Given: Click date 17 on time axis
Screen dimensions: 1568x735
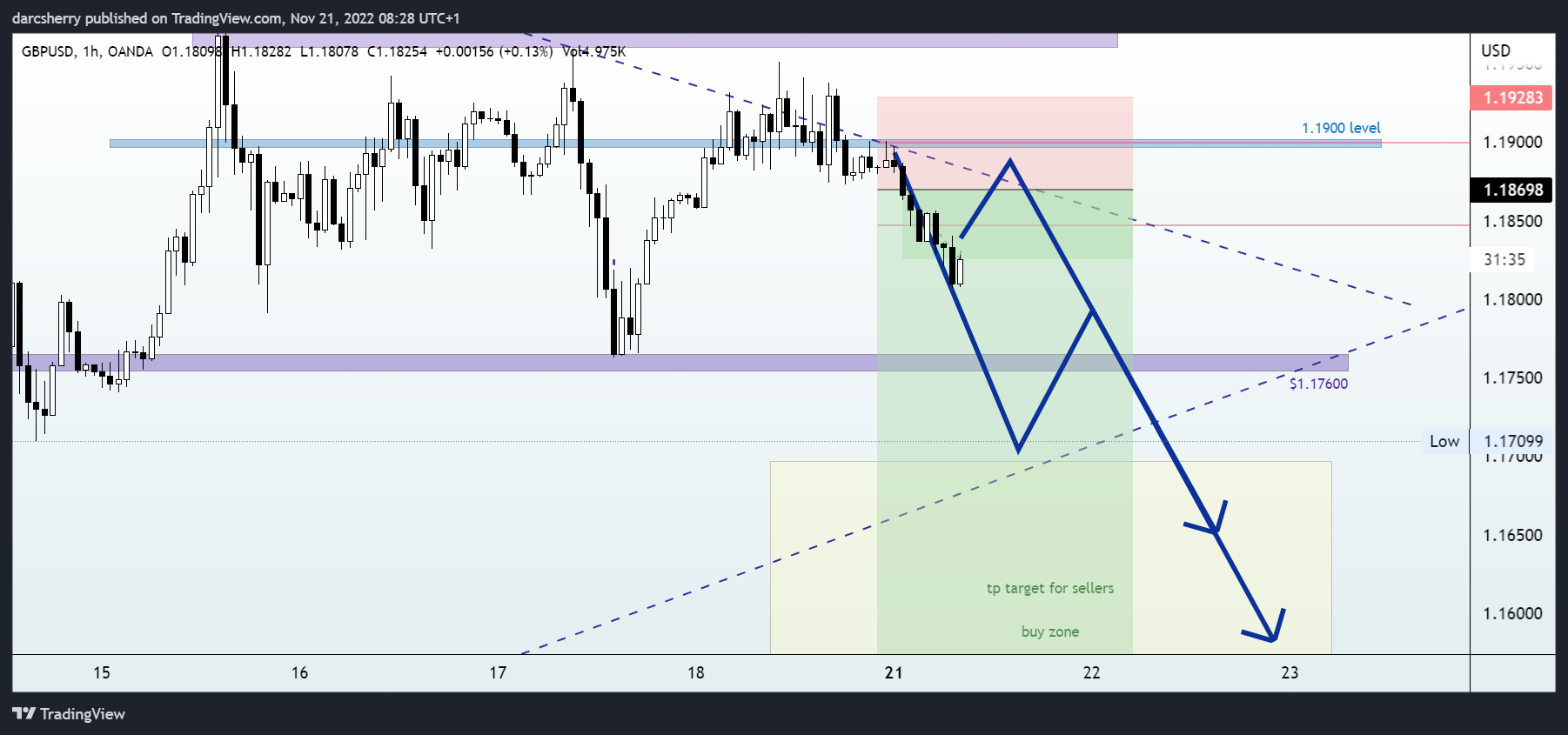Looking at the screenshot, I should (498, 672).
